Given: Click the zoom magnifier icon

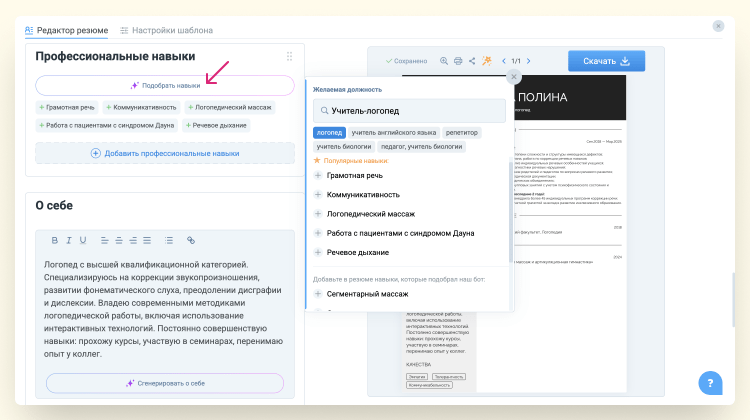Looking at the screenshot, I should tap(444, 61).
